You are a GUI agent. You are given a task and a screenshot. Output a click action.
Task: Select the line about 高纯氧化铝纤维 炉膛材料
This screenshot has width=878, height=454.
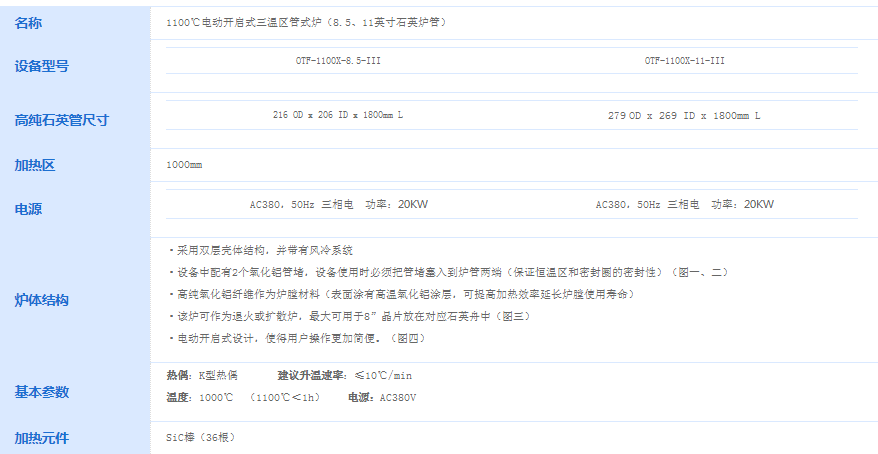pyautogui.click(x=401, y=294)
